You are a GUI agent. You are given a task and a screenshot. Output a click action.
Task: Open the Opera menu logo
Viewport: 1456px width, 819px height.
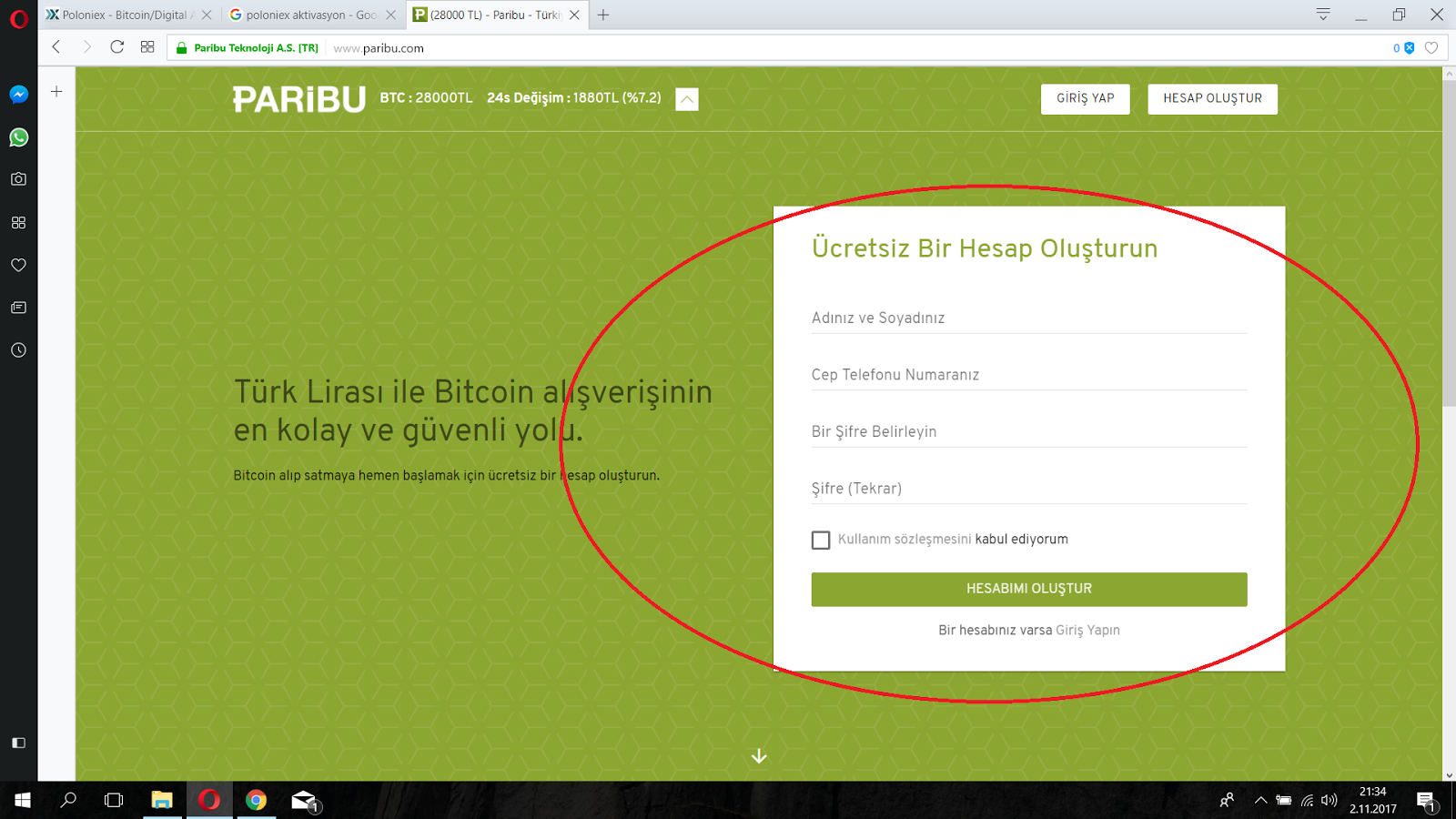point(18,18)
